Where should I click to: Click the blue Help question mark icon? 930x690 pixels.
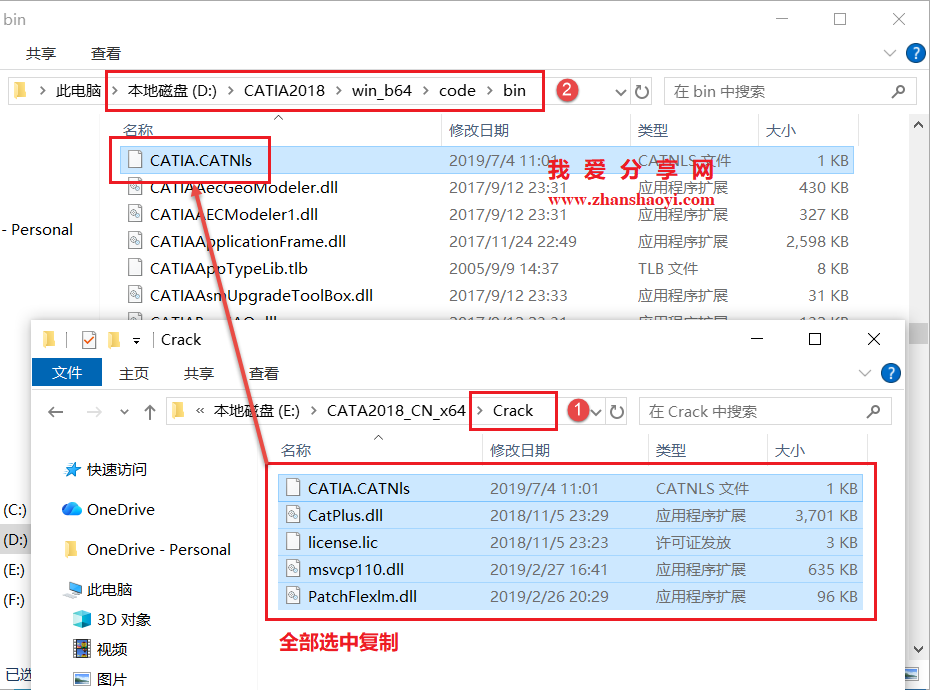890,372
